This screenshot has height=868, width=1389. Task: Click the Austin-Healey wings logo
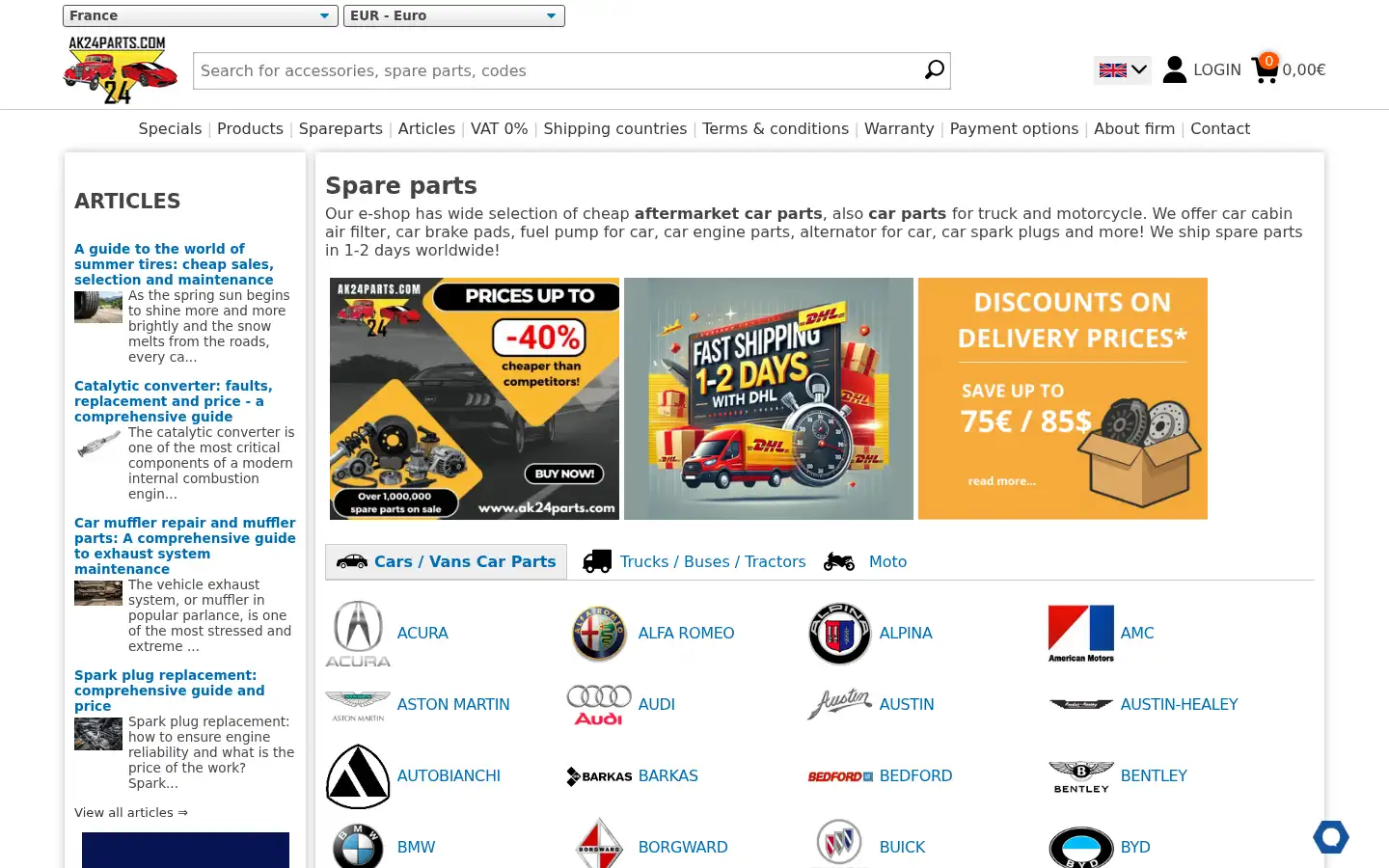tap(1081, 705)
